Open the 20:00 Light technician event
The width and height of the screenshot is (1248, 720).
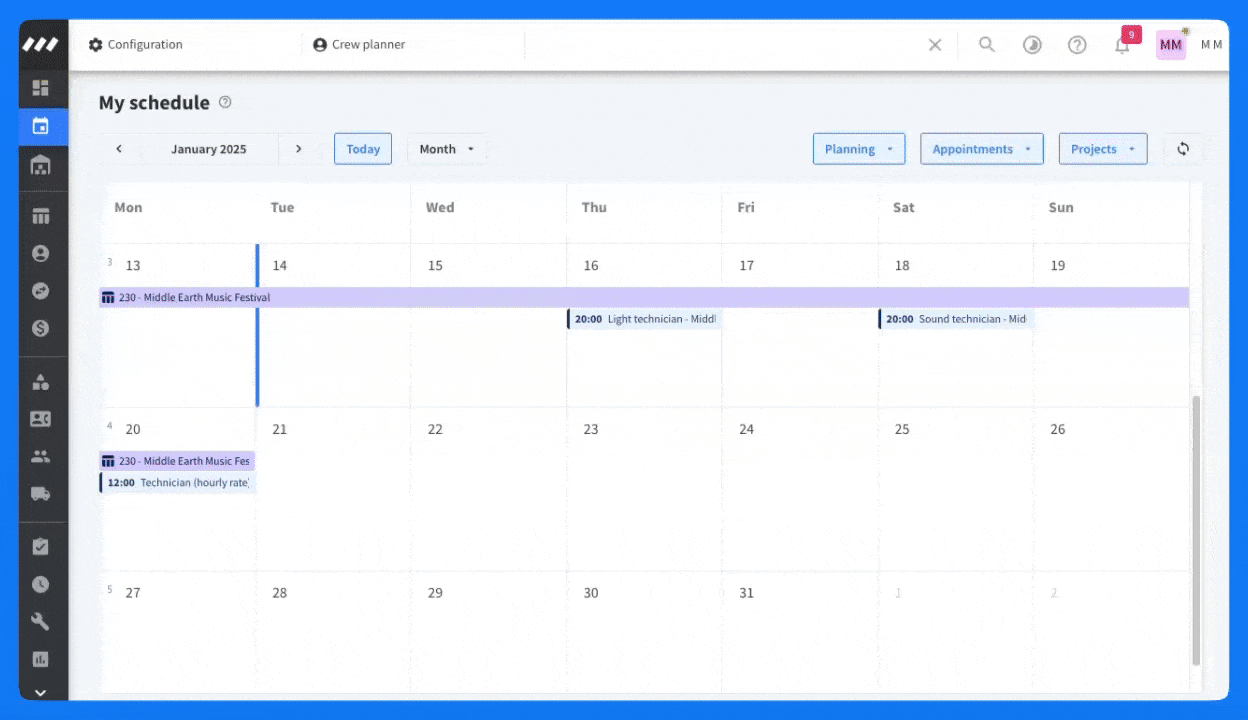(x=644, y=319)
